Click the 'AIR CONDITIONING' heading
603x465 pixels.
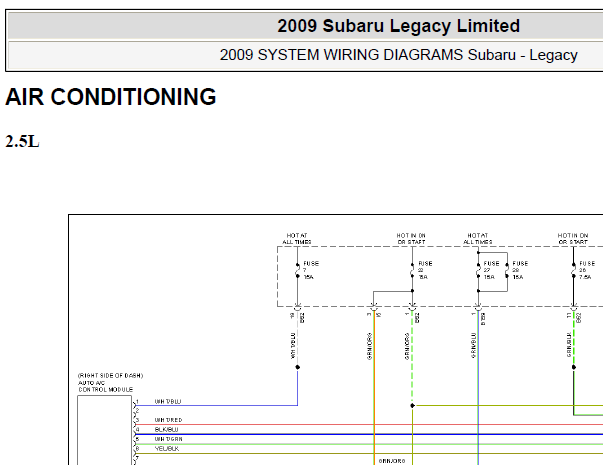coord(111,97)
